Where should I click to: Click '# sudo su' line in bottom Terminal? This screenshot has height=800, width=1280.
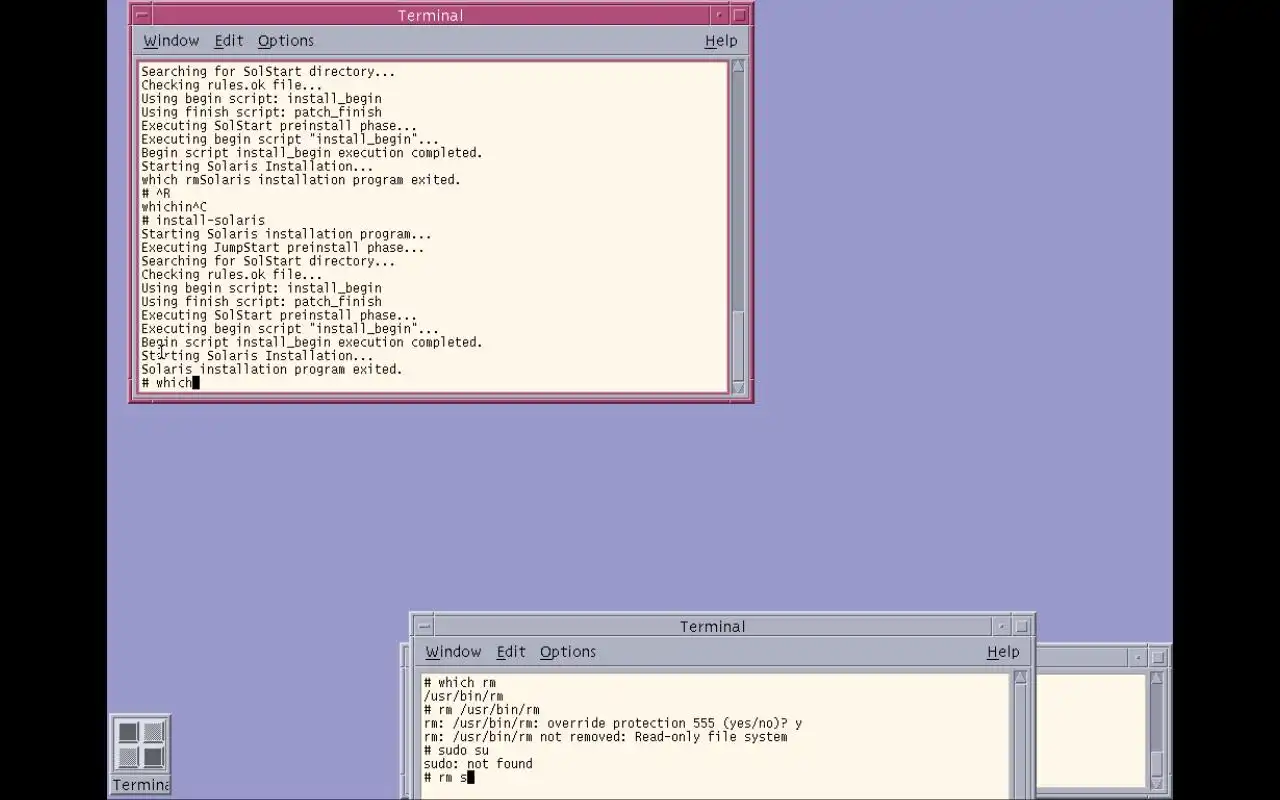pyautogui.click(x=456, y=750)
